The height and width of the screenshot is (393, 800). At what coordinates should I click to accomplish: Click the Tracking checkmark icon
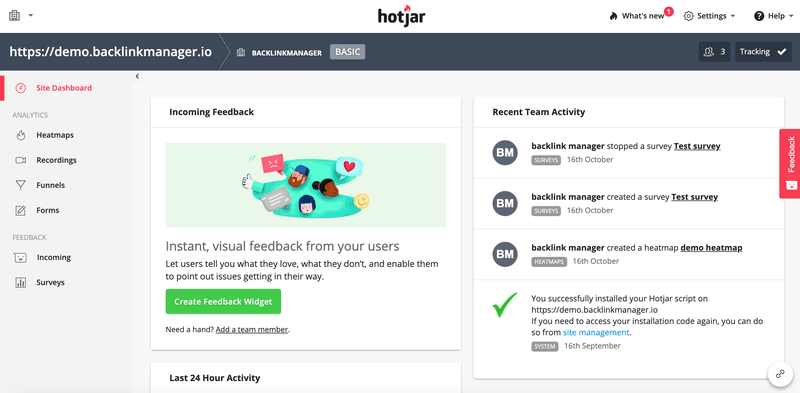click(x=781, y=52)
